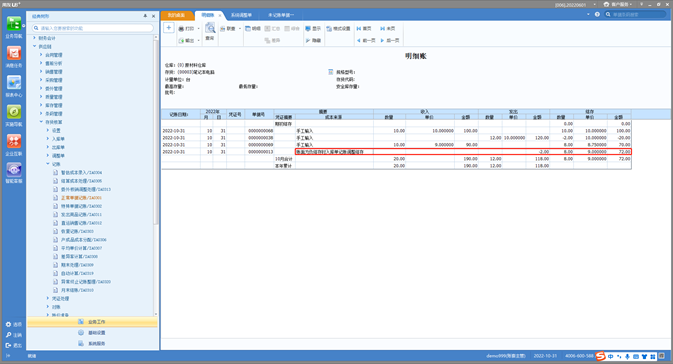Switch to the 我的桌面 tab
The height and width of the screenshot is (364, 673).
click(176, 15)
